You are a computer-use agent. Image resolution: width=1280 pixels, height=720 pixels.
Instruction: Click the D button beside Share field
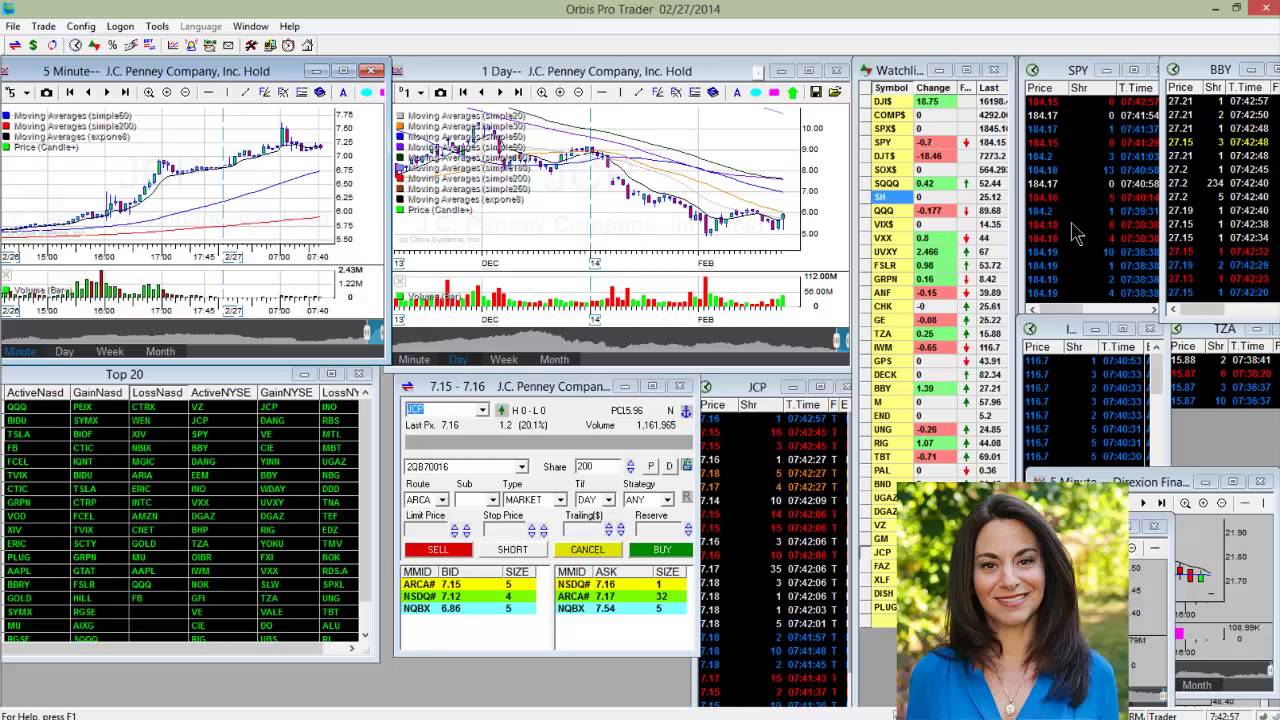(669, 466)
